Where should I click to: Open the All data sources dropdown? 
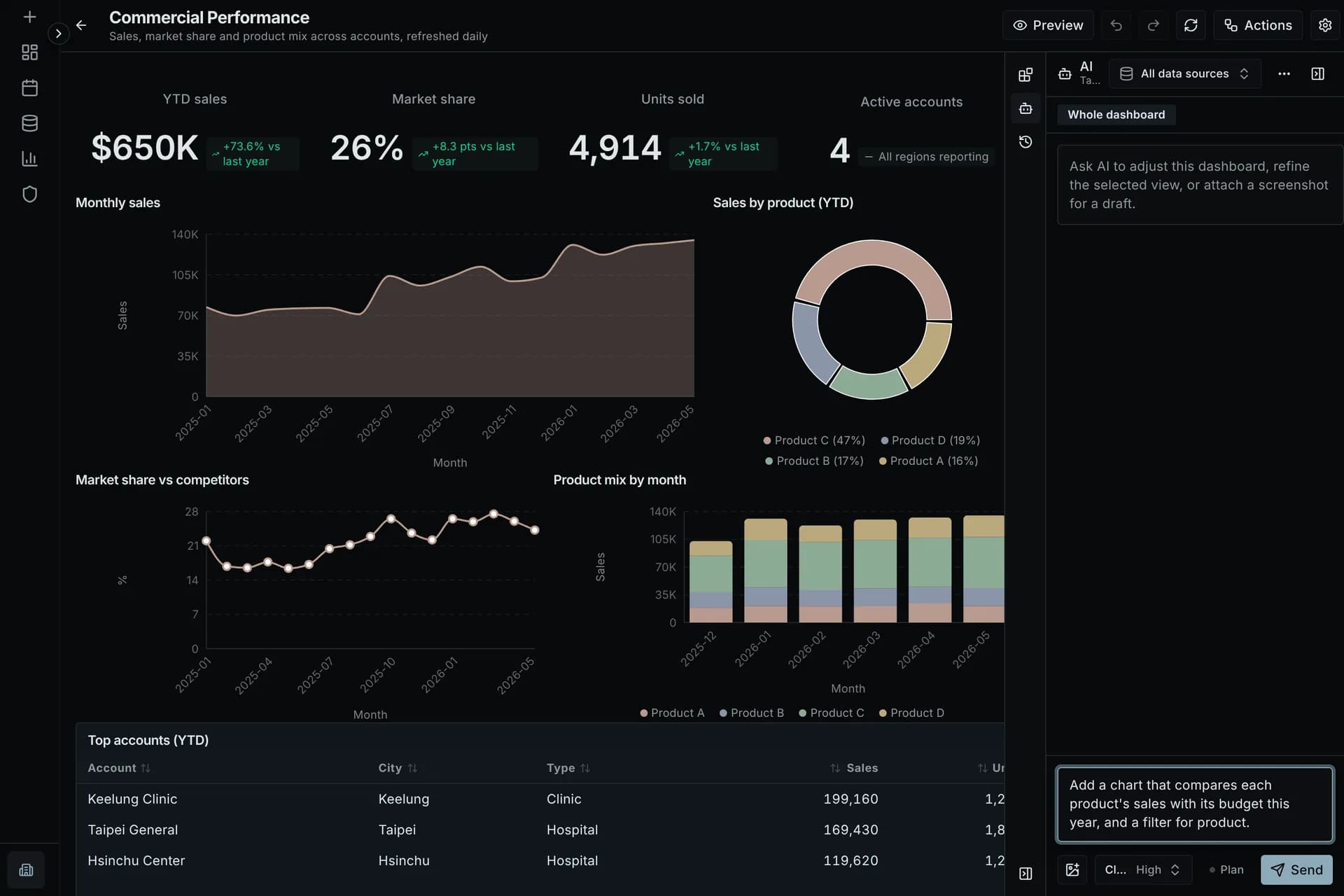[x=1184, y=73]
